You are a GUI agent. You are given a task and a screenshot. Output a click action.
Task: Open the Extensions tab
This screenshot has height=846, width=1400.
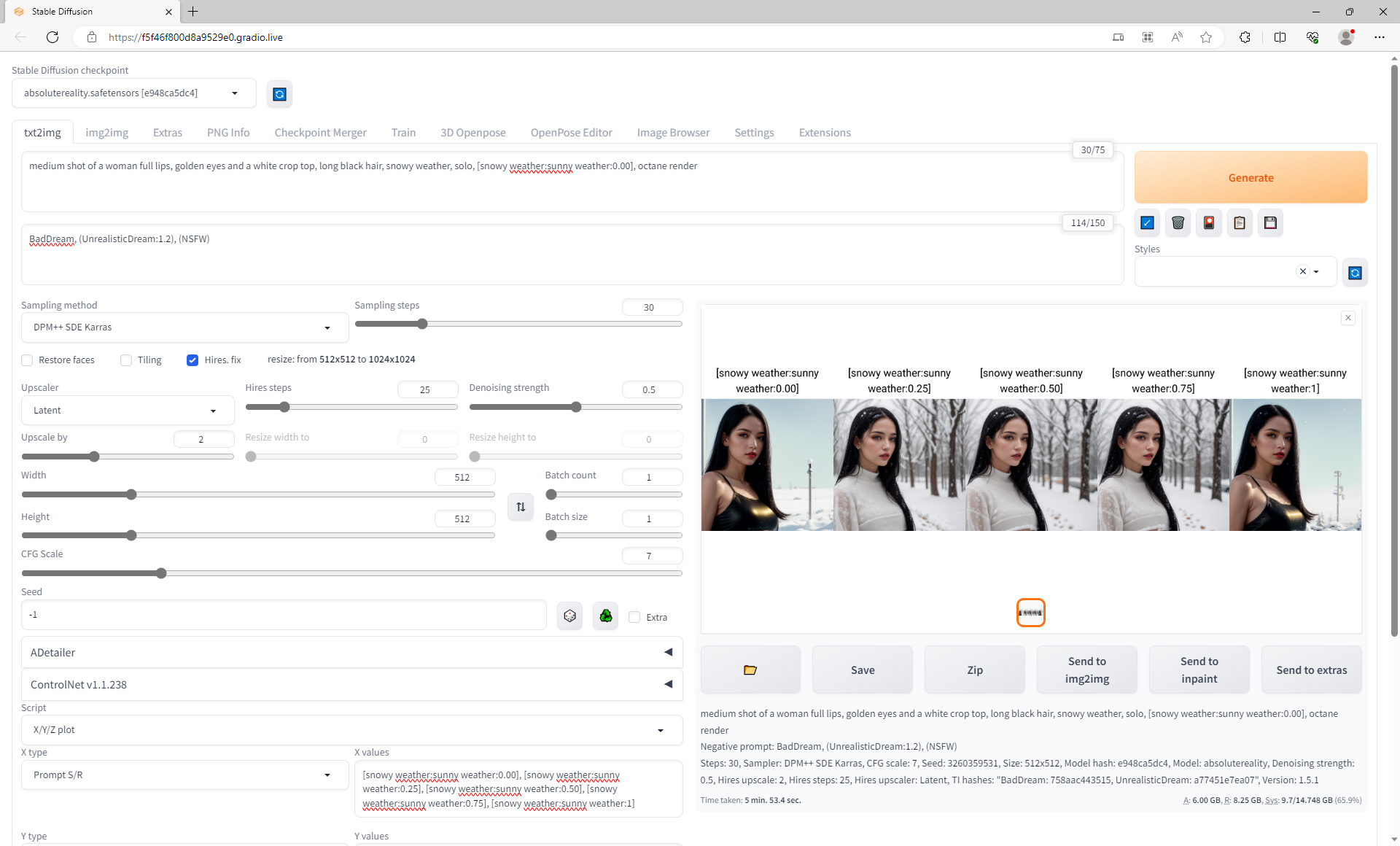(x=824, y=133)
